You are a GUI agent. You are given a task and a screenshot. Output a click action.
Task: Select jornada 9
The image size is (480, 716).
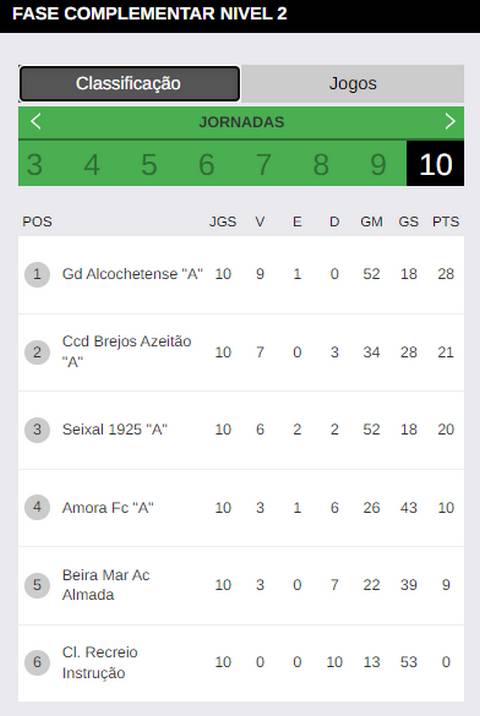pos(378,164)
